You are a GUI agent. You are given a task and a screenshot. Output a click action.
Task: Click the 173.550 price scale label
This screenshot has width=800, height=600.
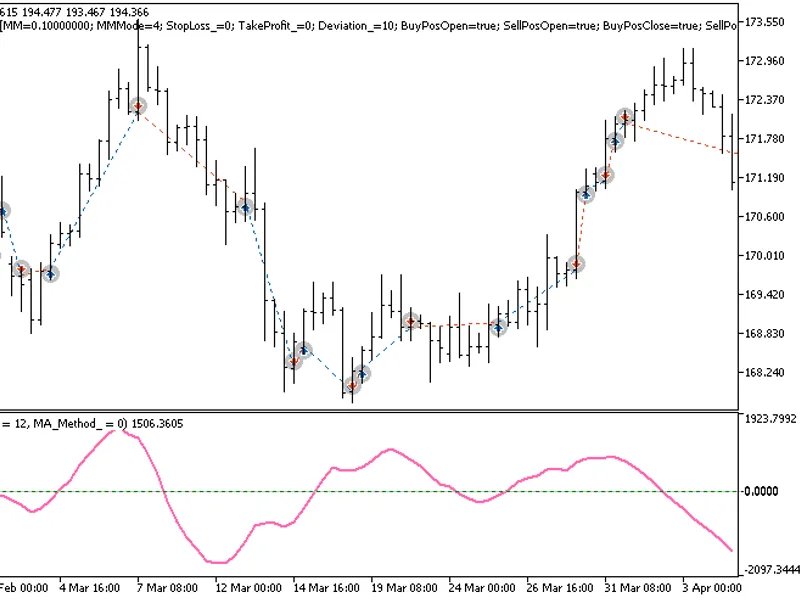(764, 22)
